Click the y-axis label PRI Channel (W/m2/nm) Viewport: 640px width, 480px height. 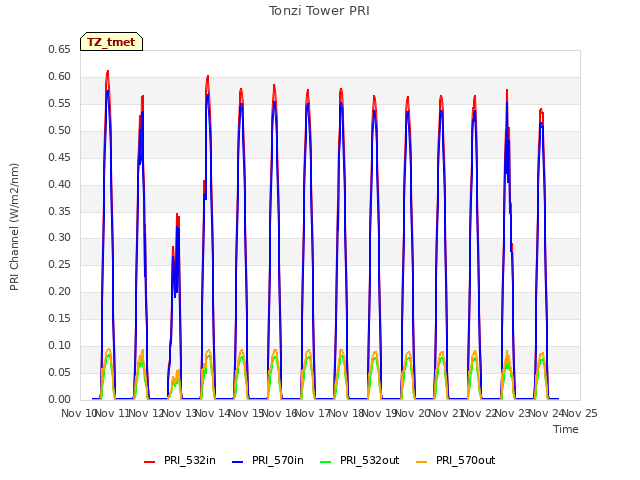click(x=14, y=227)
